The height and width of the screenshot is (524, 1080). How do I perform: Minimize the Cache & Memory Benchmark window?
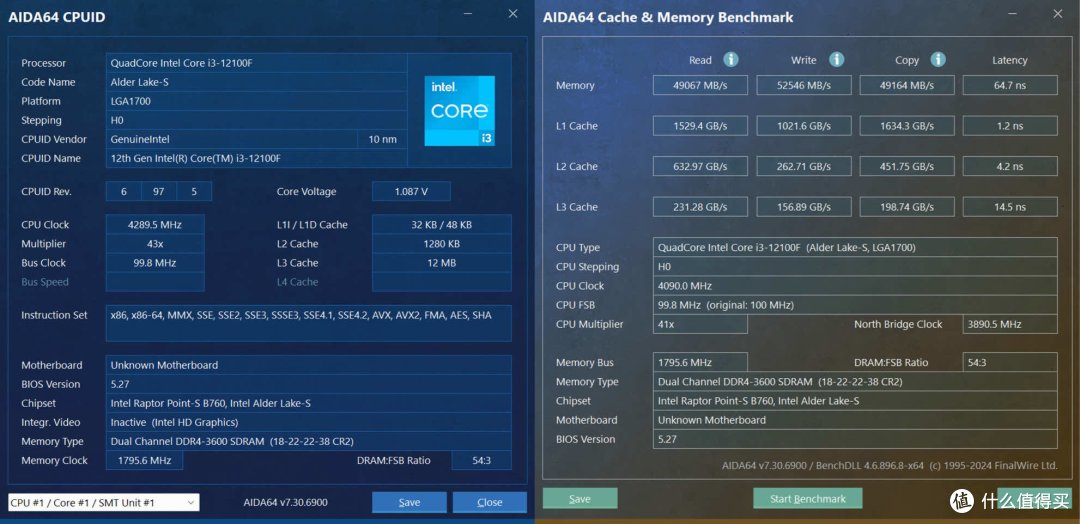coord(1012,14)
